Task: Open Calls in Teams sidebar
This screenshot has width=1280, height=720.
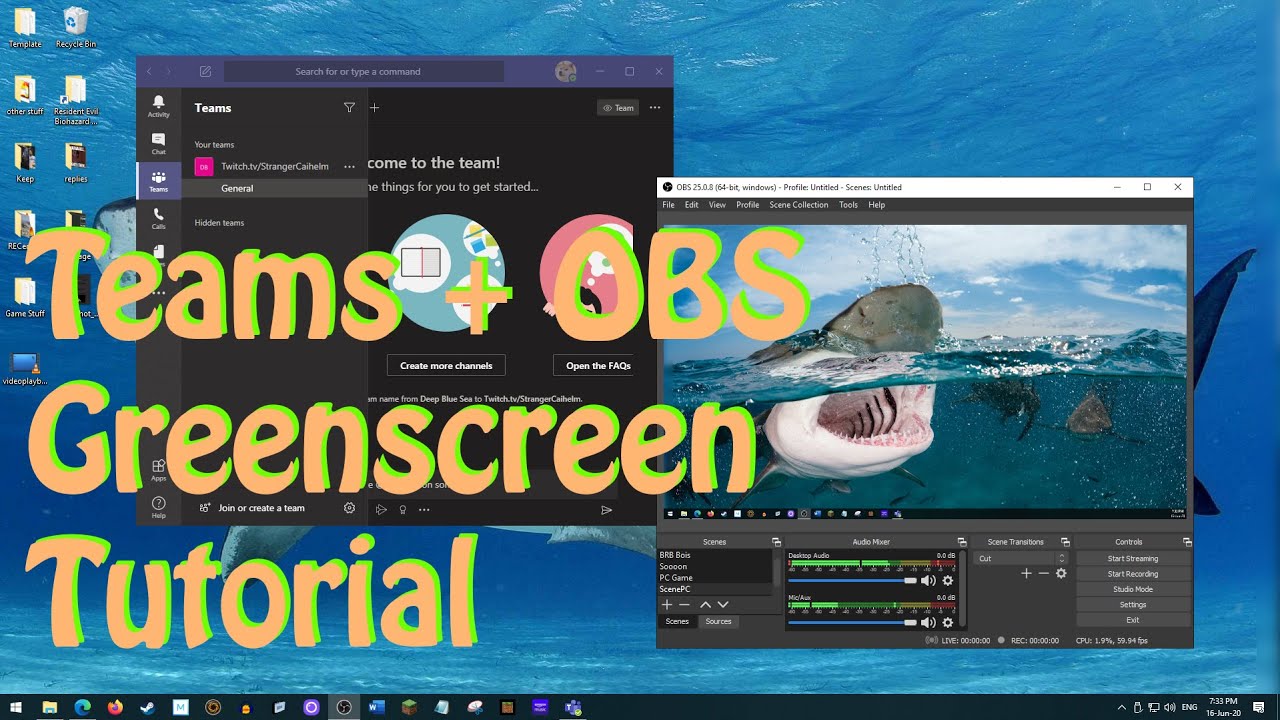Action: click(158, 218)
